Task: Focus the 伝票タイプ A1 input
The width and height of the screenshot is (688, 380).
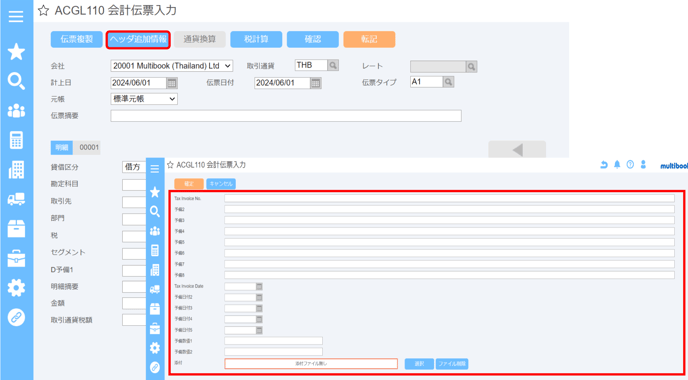Action: 426,82
